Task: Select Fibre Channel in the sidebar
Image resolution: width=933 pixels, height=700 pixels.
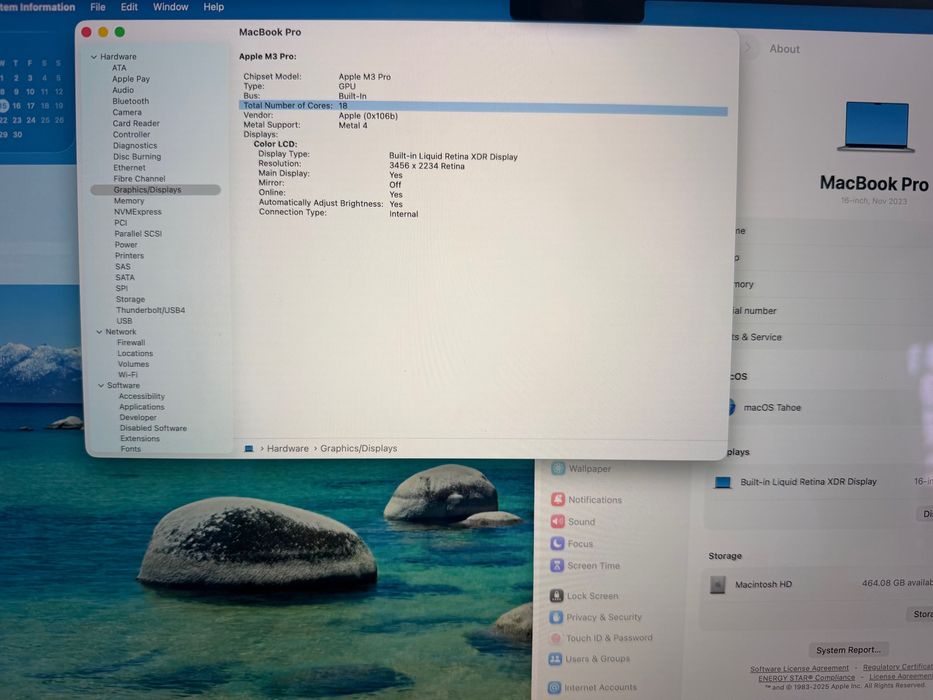Action: pyautogui.click(x=139, y=179)
